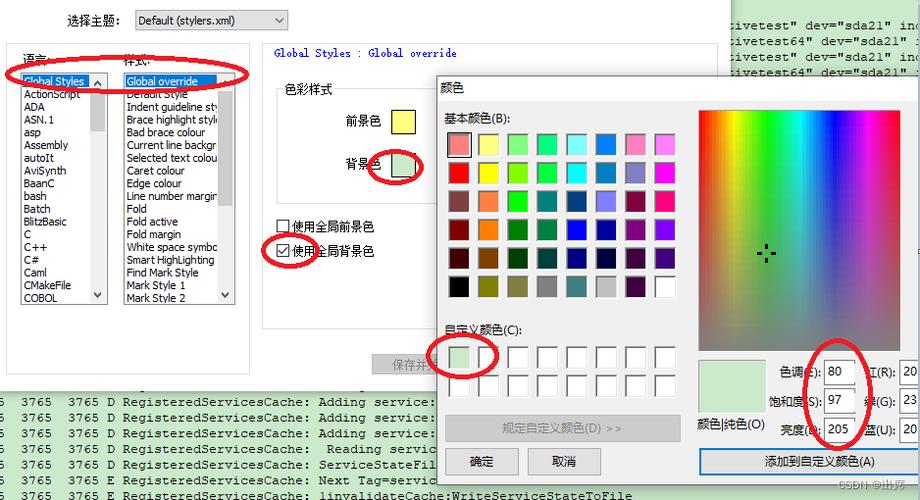Viewport: 920px width, 500px height.
Task: Select Smart HighLighting style
Action: pyautogui.click(x=170, y=260)
